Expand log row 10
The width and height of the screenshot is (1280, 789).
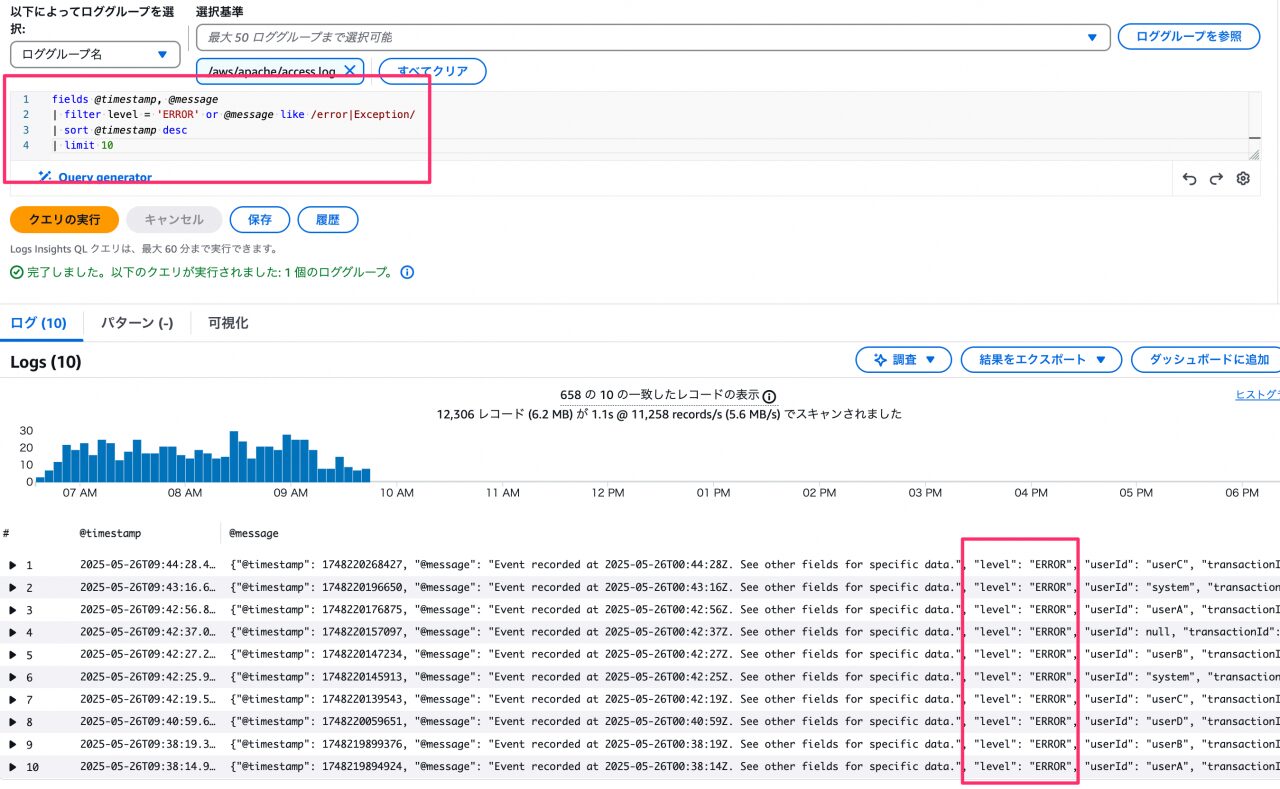[13, 767]
